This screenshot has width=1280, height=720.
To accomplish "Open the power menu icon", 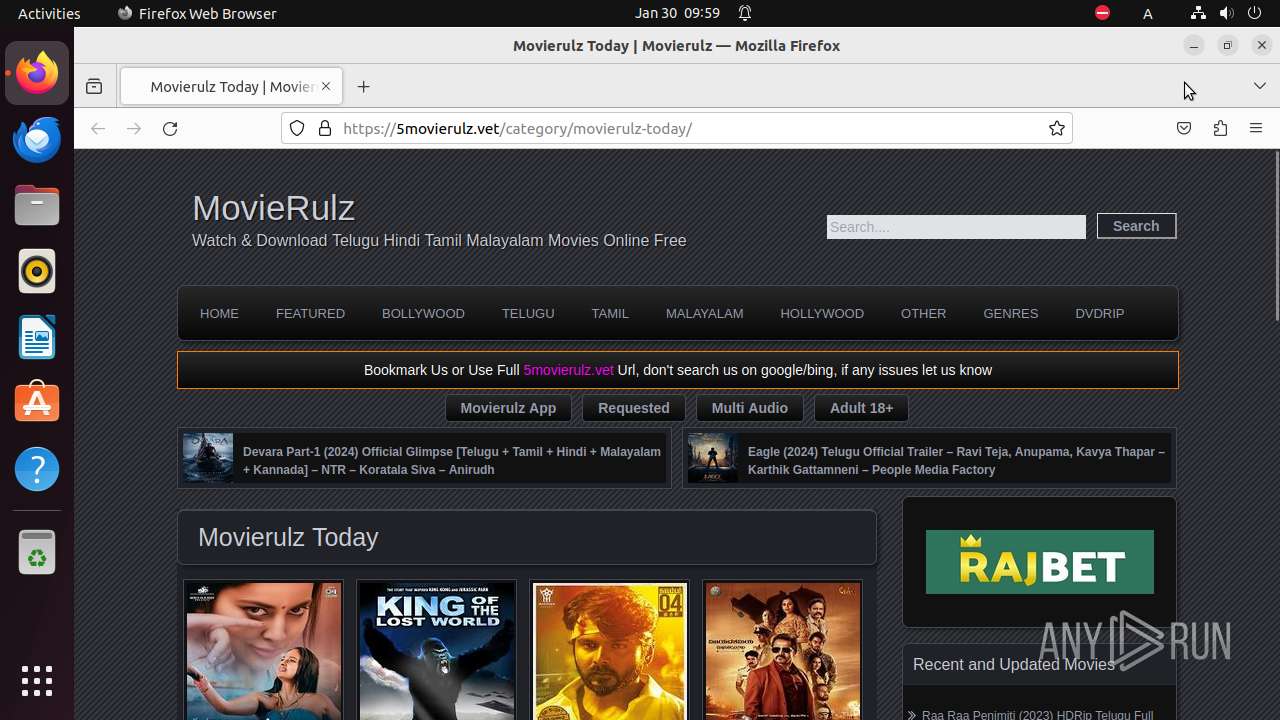I will click(x=1256, y=13).
